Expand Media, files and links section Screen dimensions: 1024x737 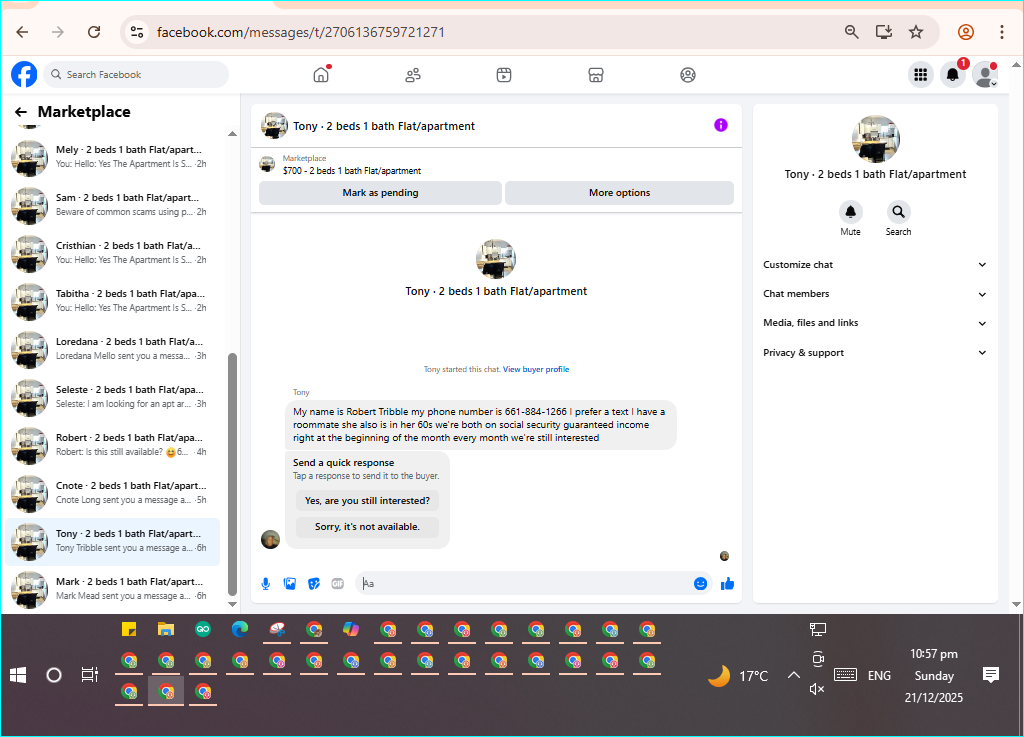pyautogui.click(x=875, y=323)
